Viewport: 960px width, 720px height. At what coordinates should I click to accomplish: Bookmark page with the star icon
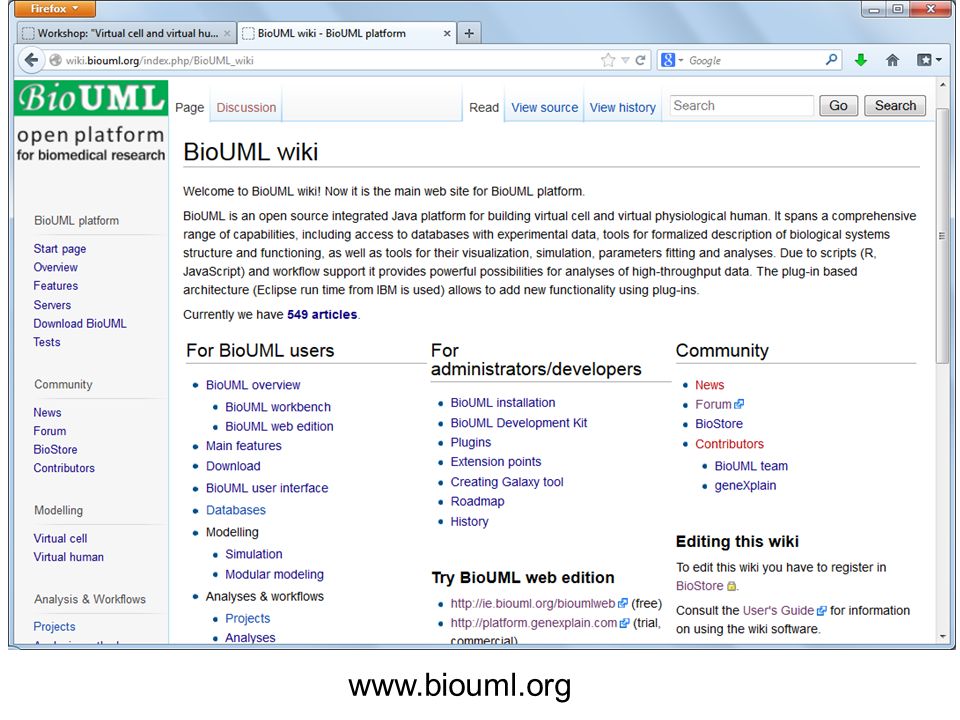[607, 60]
